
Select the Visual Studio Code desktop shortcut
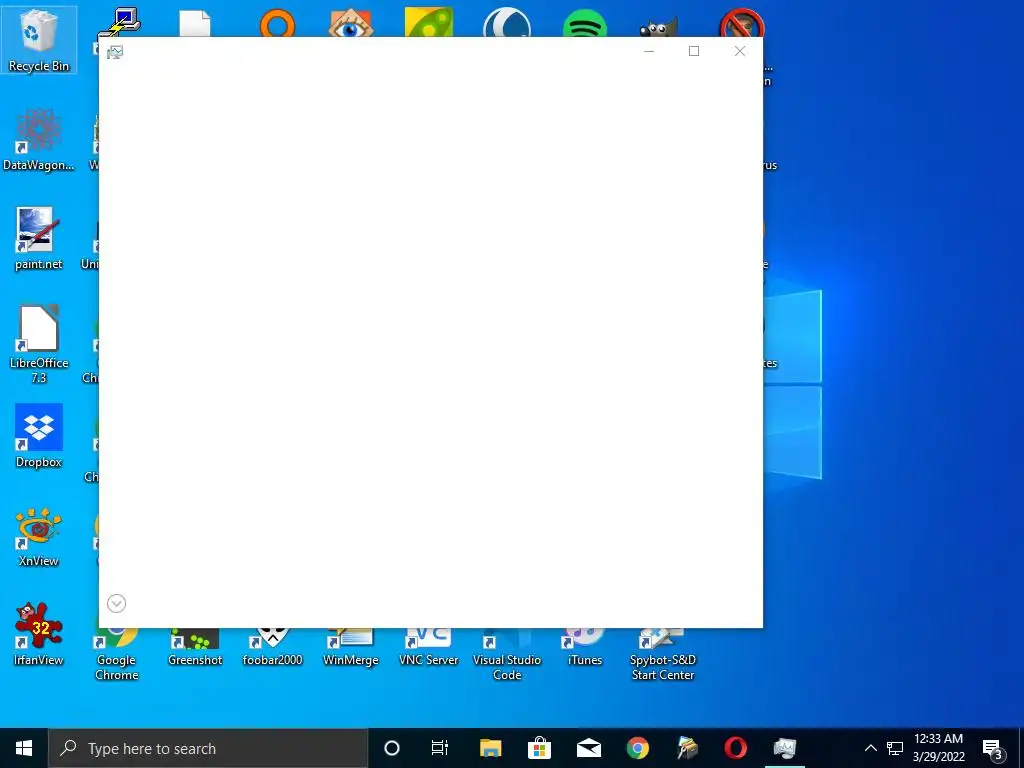(x=507, y=654)
